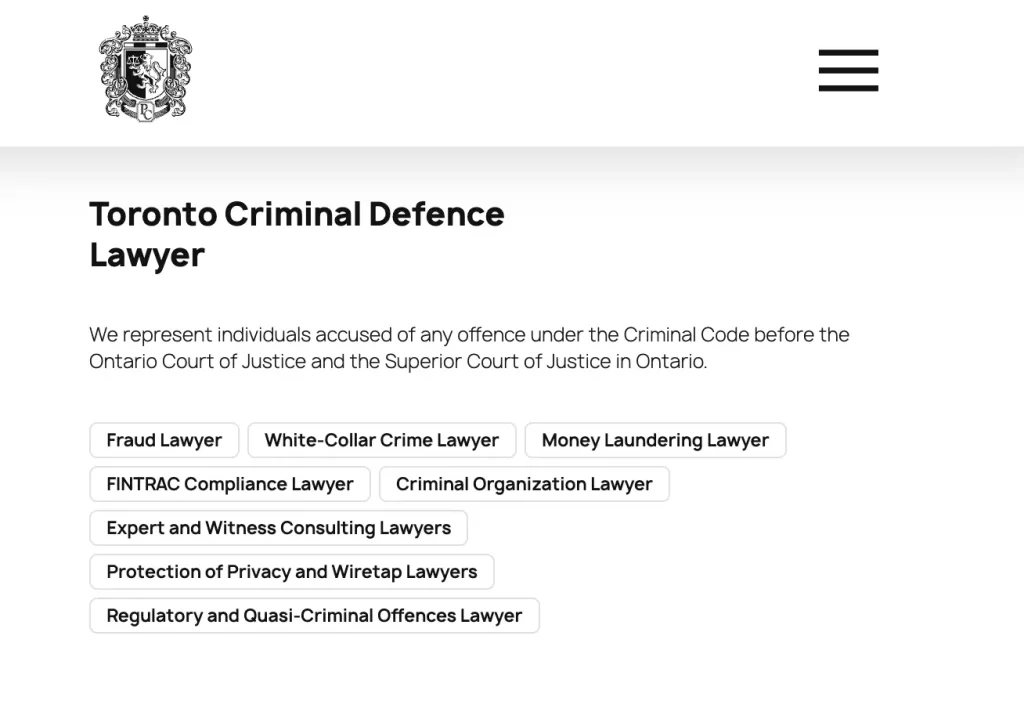Tap the hamburger icon to reveal site navigation
Screen dimensions: 1024x708
tap(848, 70)
